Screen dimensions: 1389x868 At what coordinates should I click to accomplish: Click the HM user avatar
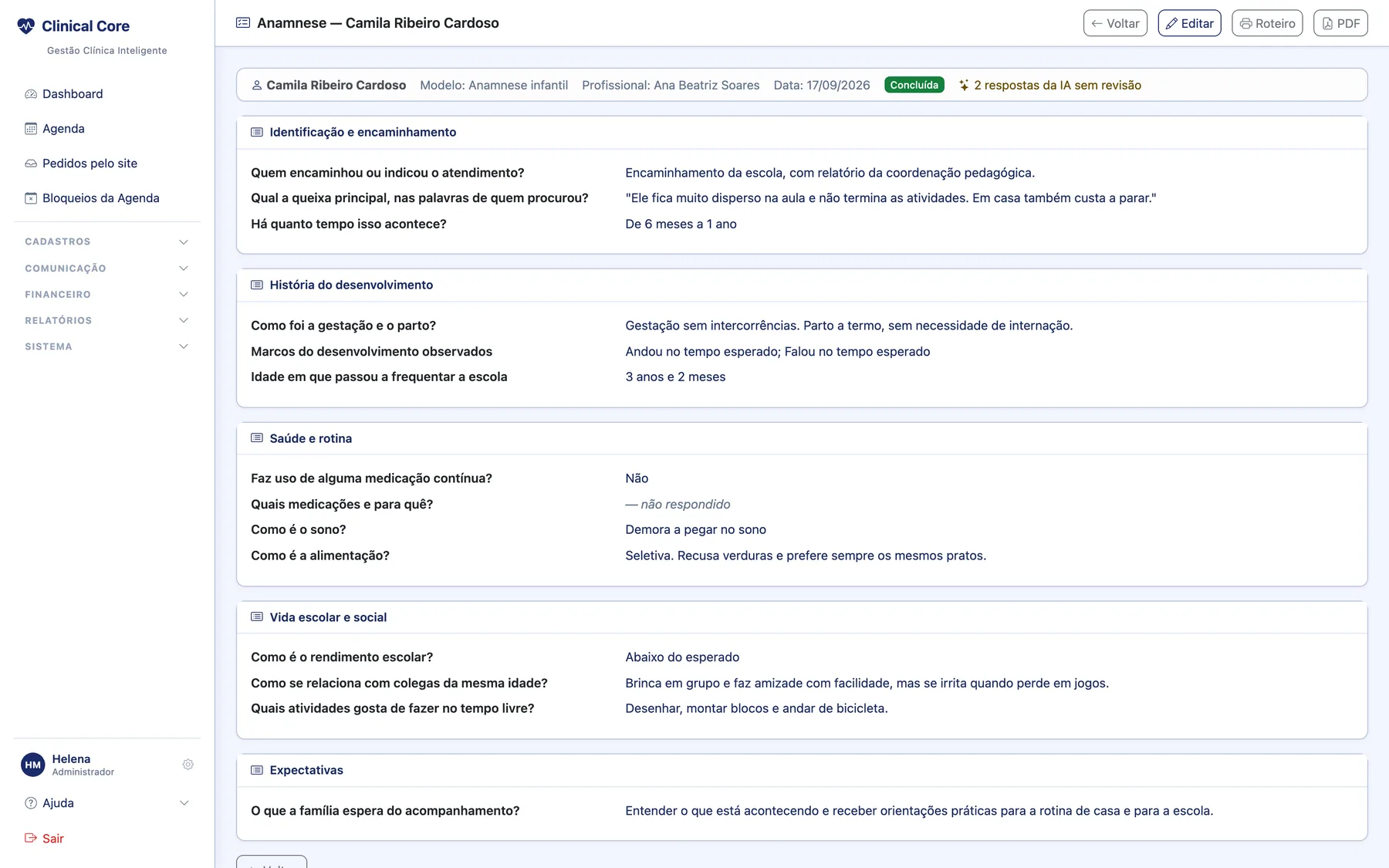(32, 765)
